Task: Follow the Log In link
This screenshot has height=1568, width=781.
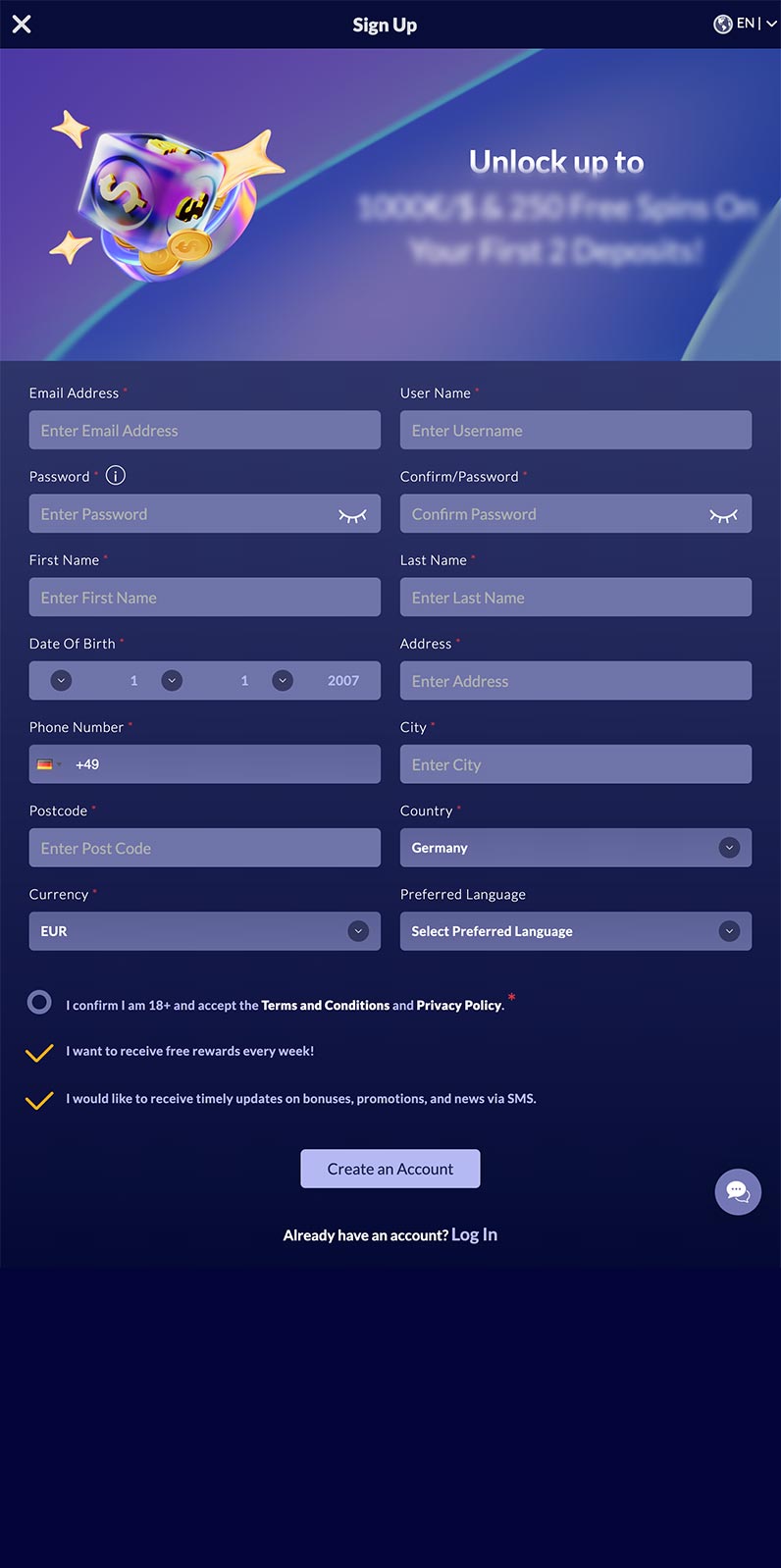Action: (474, 1234)
